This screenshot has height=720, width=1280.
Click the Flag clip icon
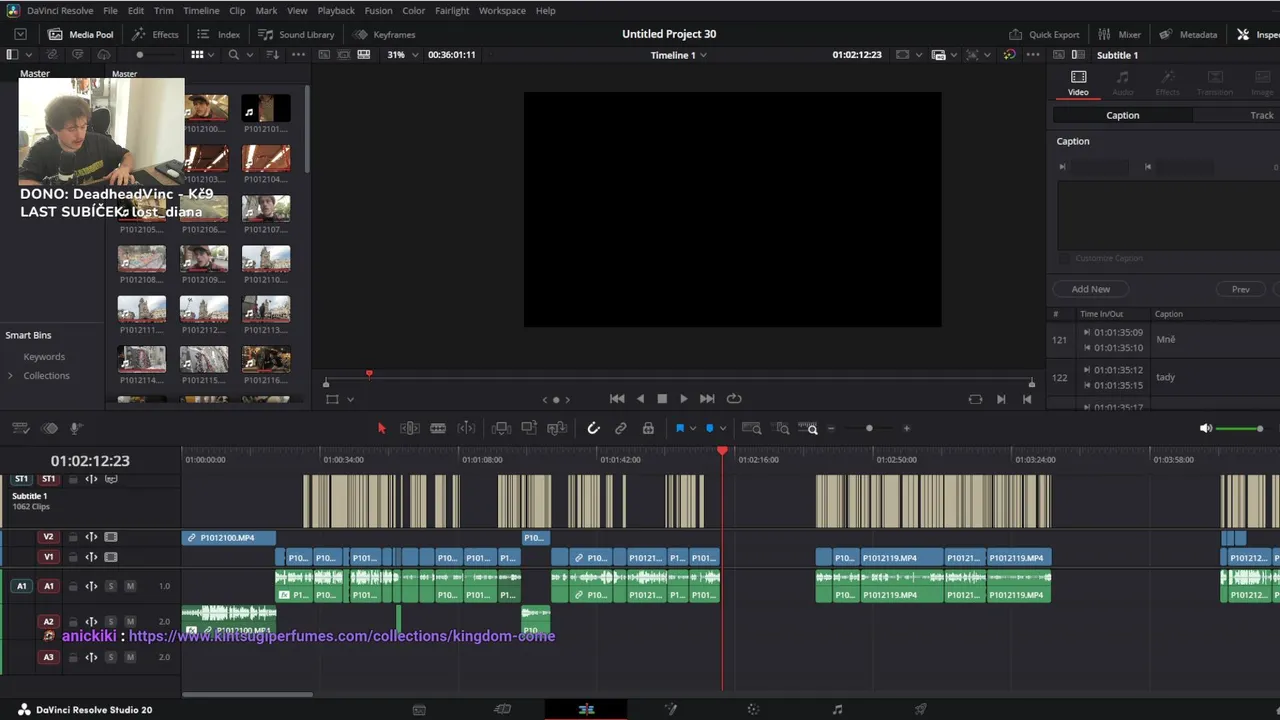[679, 428]
